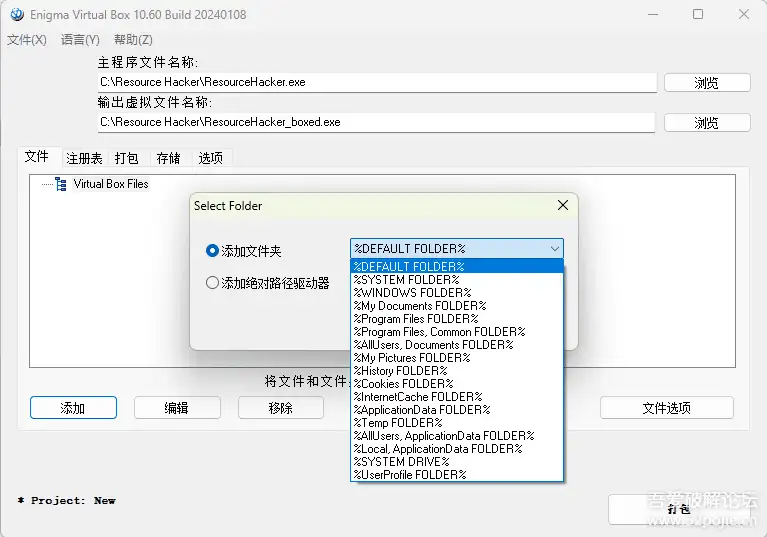Open the 文件(X) menu
Image resolution: width=767 pixels, height=537 pixels.
tap(27, 40)
